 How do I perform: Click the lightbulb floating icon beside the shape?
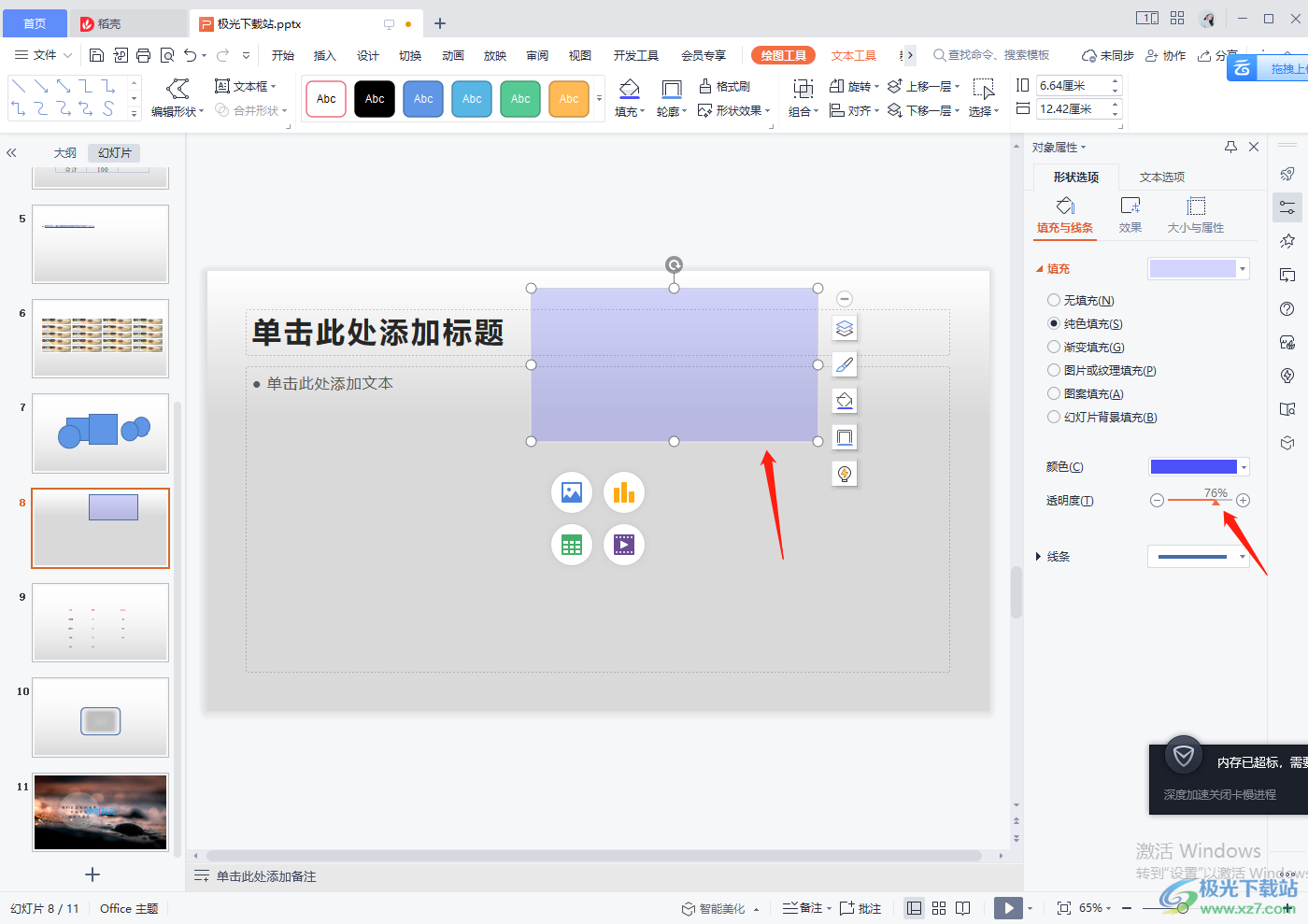(845, 474)
